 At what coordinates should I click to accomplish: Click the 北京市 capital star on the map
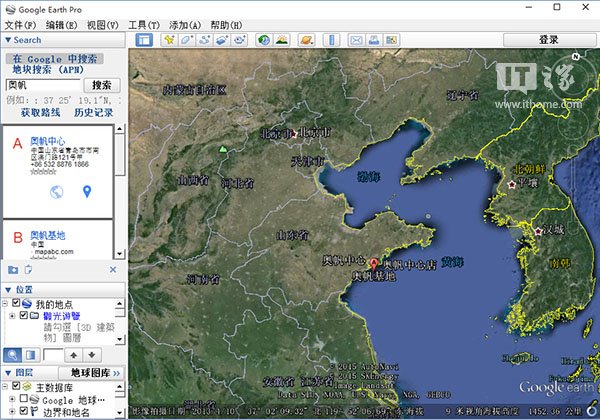[293, 134]
